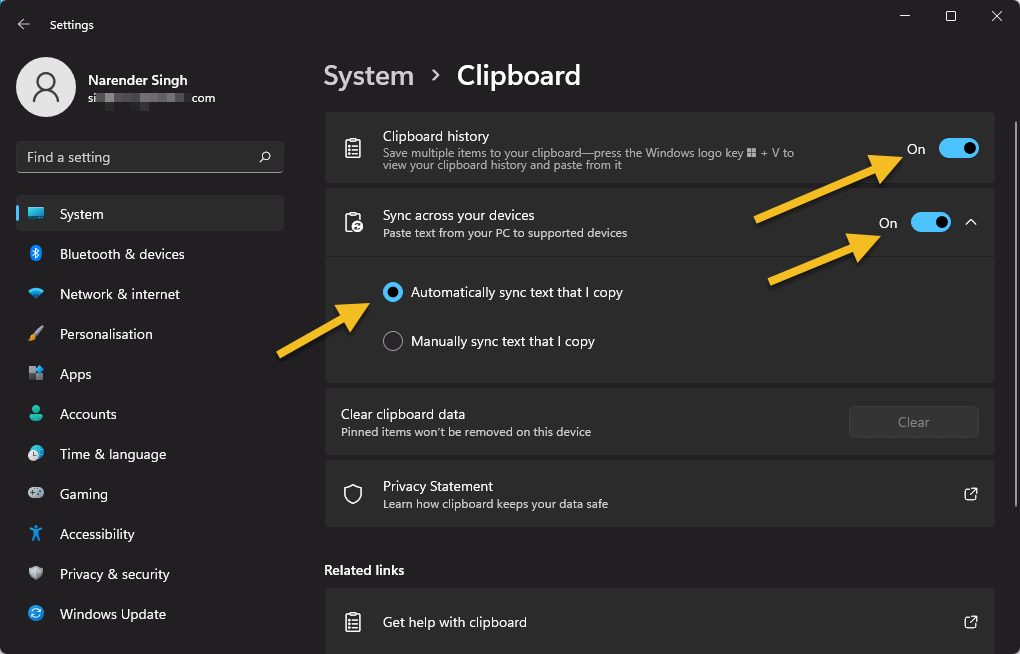
Task: Click the Sync across devices clipboard icon
Action: pyautogui.click(x=353, y=223)
